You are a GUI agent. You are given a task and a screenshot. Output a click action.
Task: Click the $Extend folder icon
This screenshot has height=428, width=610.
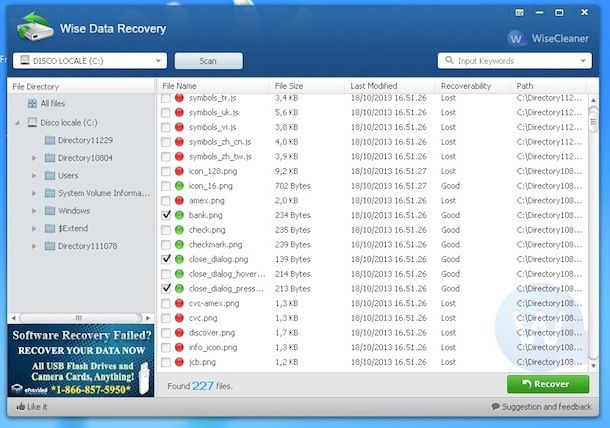click(50, 228)
